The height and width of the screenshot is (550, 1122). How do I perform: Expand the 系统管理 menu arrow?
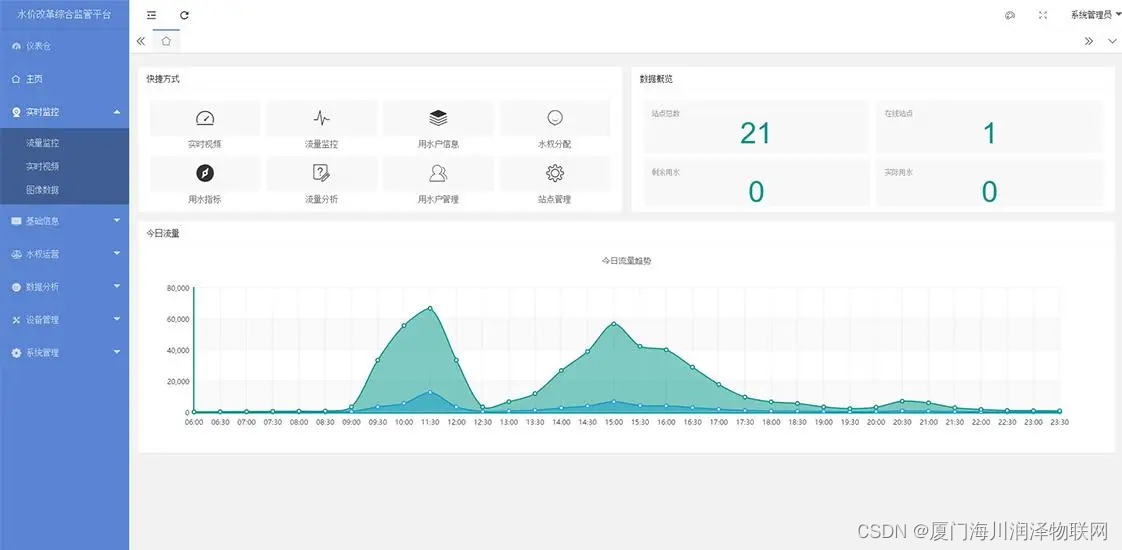coord(117,353)
